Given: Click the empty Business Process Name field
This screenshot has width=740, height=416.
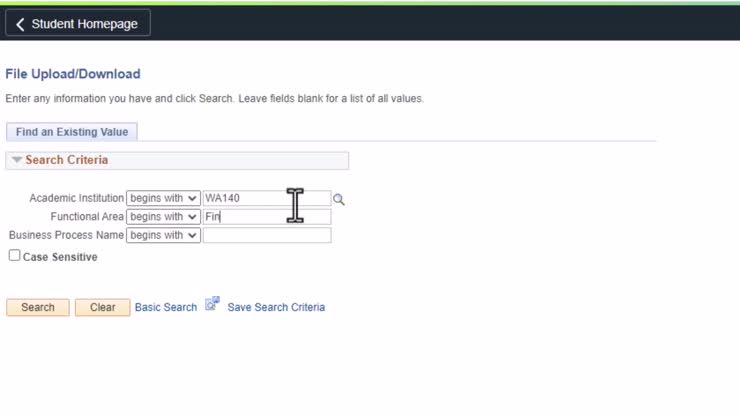Looking at the screenshot, I should click(x=266, y=235).
